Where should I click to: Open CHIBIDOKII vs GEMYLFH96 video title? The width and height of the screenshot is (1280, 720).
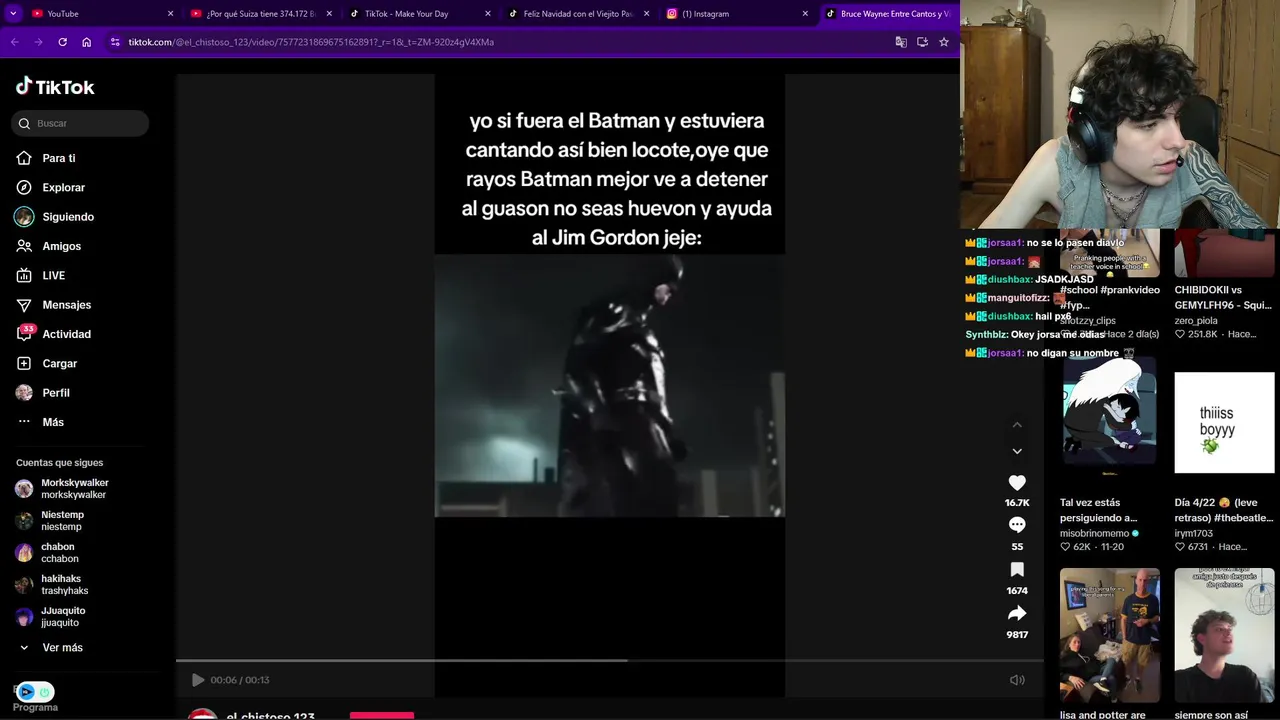click(1223, 298)
